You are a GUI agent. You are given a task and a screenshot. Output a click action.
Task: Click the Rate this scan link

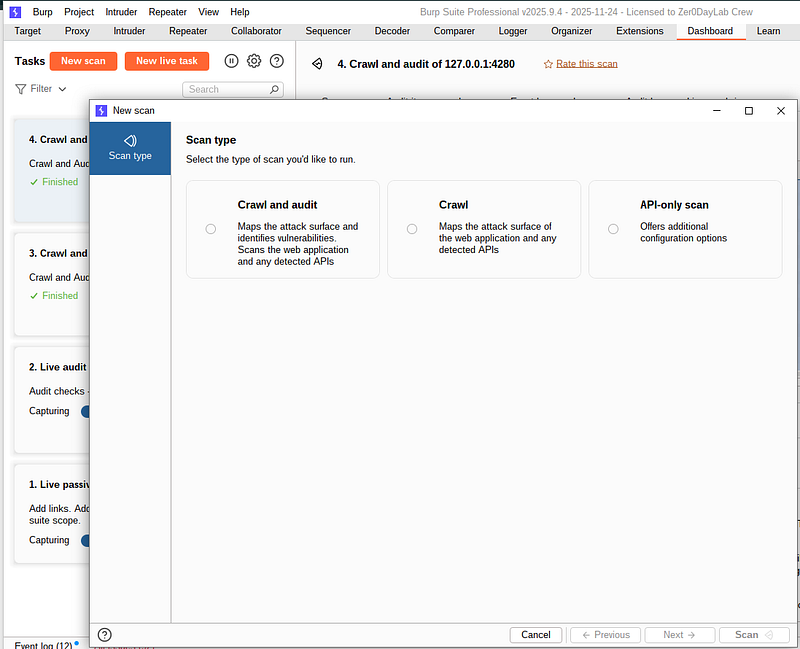(587, 64)
